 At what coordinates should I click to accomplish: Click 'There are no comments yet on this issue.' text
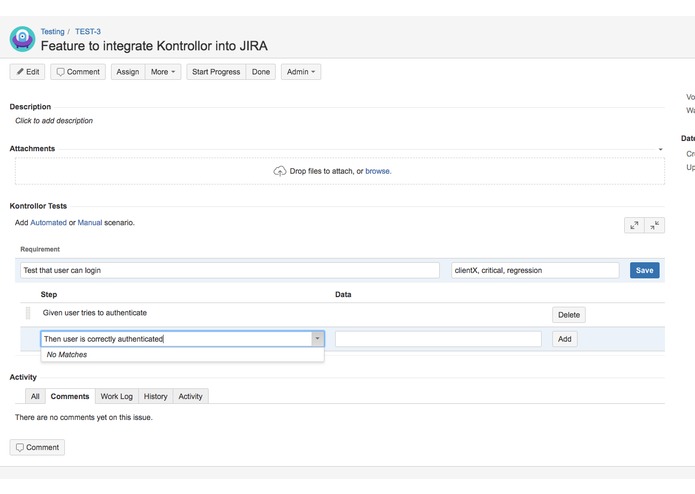[84, 417]
